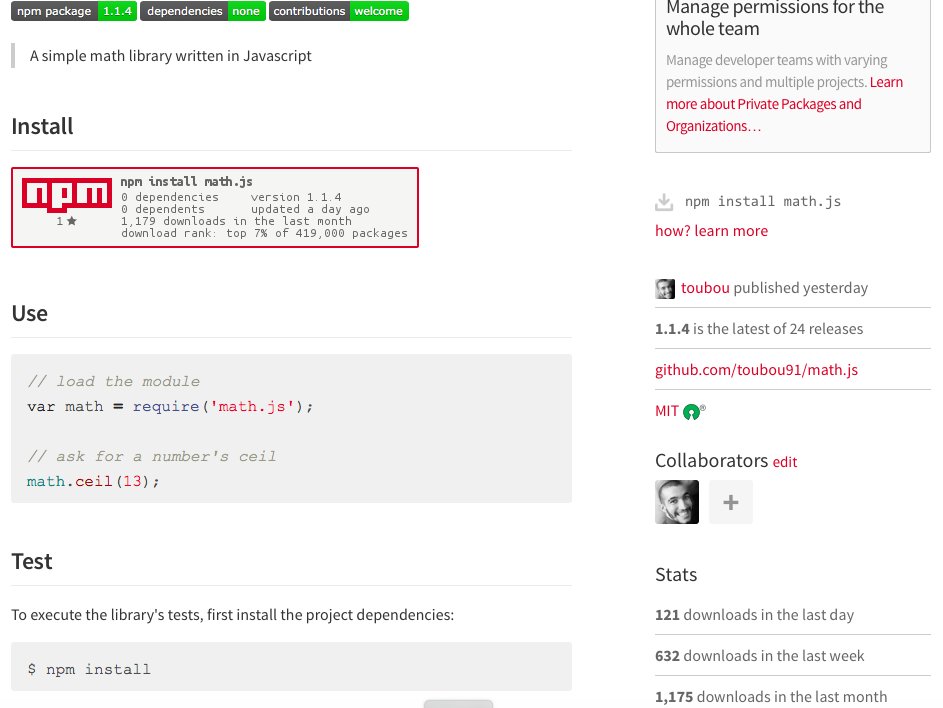Image resolution: width=943 pixels, height=708 pixels.
Task: Click the Use section heading
Action: (x=29, y=313)
